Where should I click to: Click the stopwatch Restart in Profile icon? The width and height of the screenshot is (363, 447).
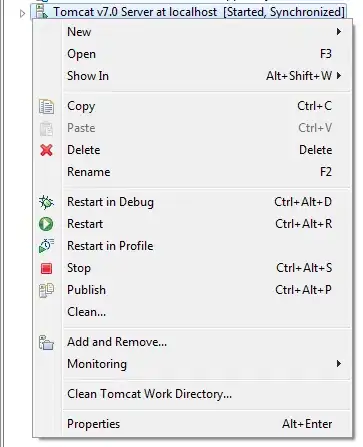point(46,246)
